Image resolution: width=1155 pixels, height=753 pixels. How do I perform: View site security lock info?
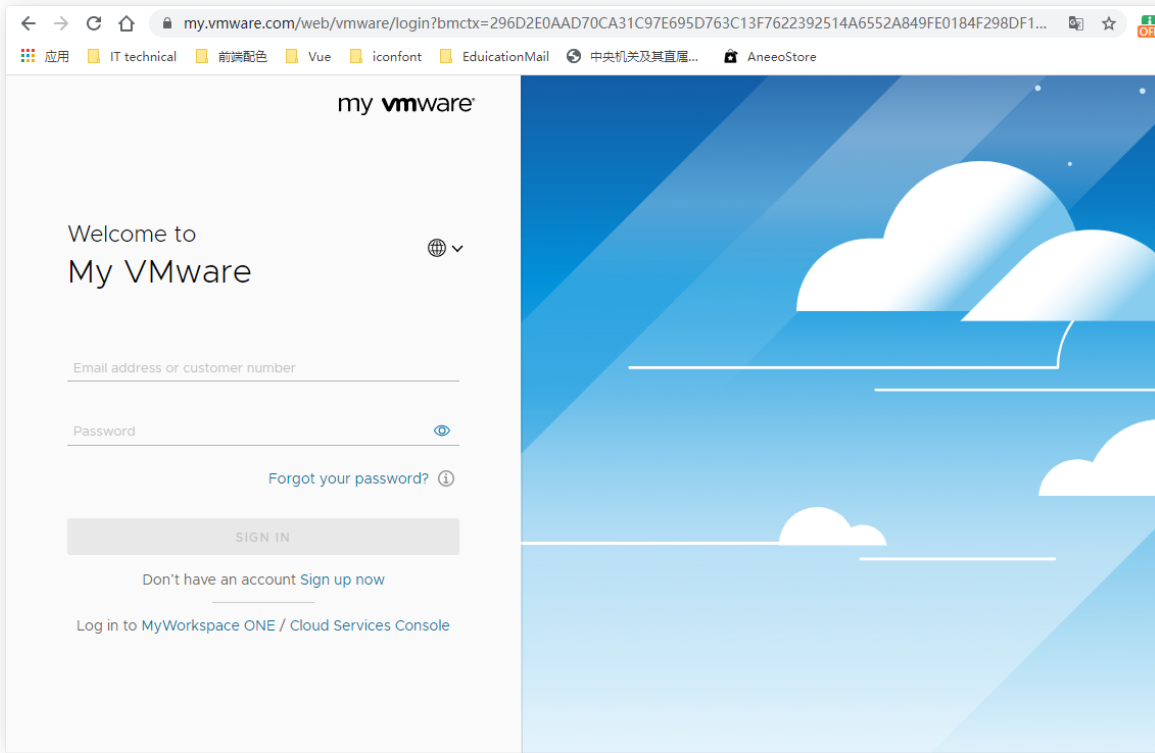pyautogui.click(x=167, y=24)
